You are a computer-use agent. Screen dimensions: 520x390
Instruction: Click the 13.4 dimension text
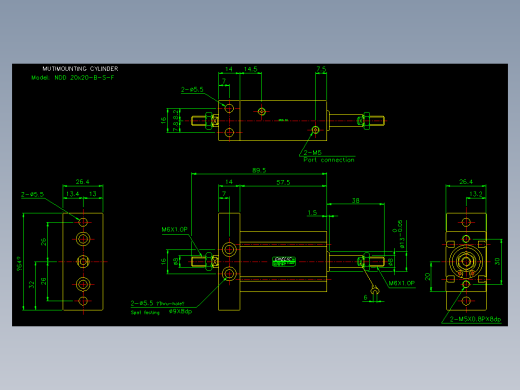pyautogui.click(x=72, y=194)
